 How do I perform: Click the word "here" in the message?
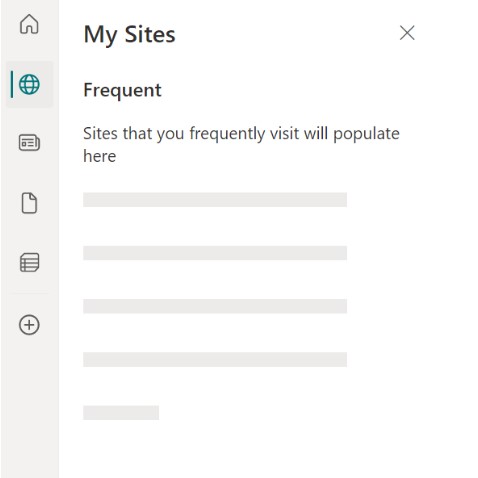tap(100, 156)
